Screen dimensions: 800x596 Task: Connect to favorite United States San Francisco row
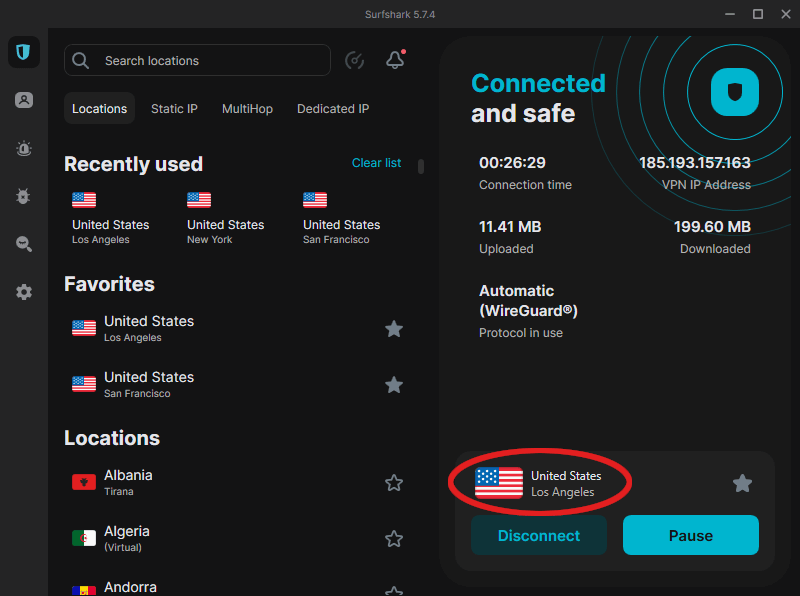[x=237, y=385]
